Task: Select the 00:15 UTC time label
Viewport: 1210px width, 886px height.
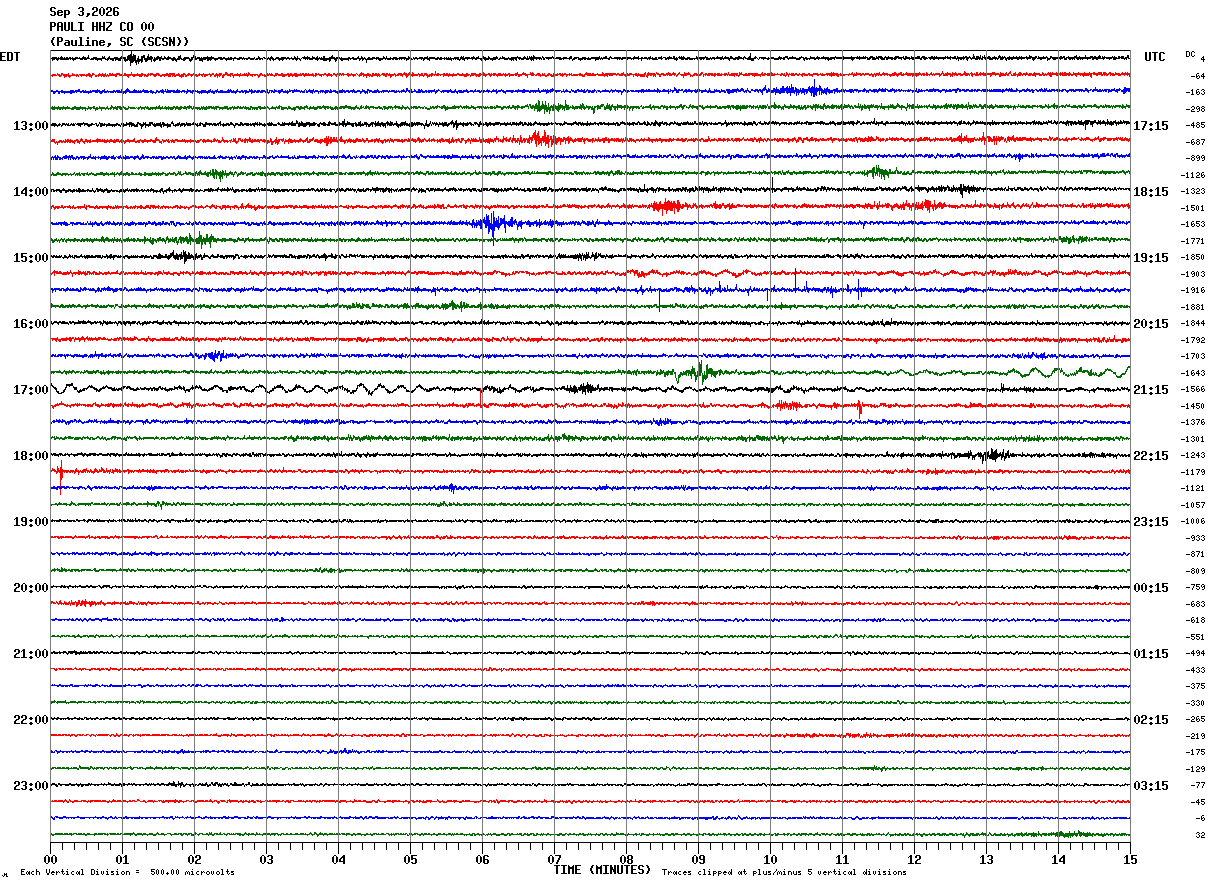Action: pos(1151,587)
